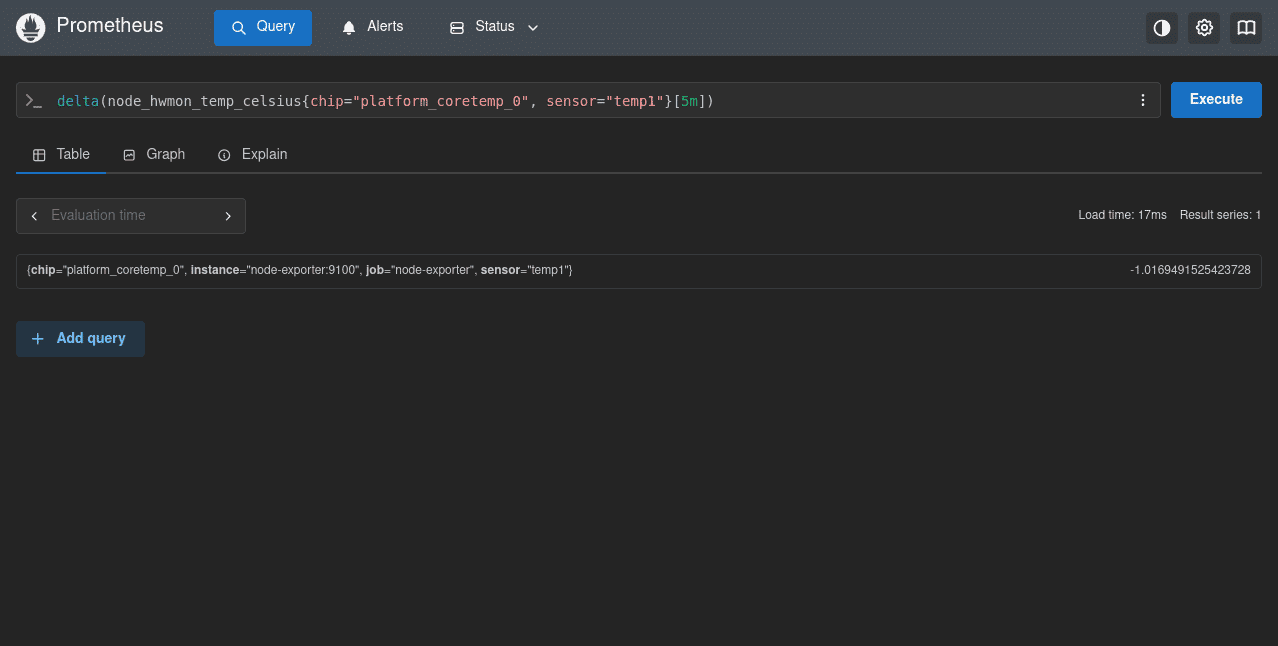1278x646 pixels.
Task: Click the 'Result series: 1' text
Action: click(x=1220, y=215)
